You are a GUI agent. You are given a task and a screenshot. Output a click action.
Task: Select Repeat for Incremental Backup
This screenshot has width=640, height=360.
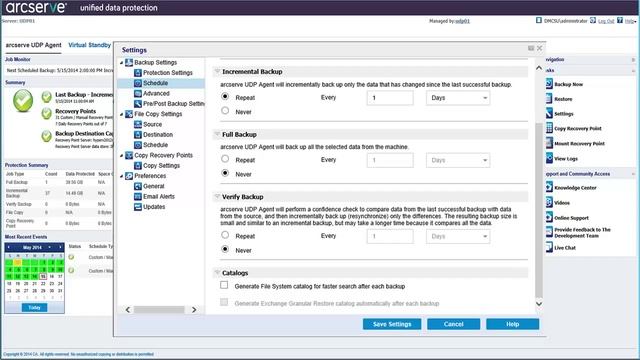(x=225, y=97)
